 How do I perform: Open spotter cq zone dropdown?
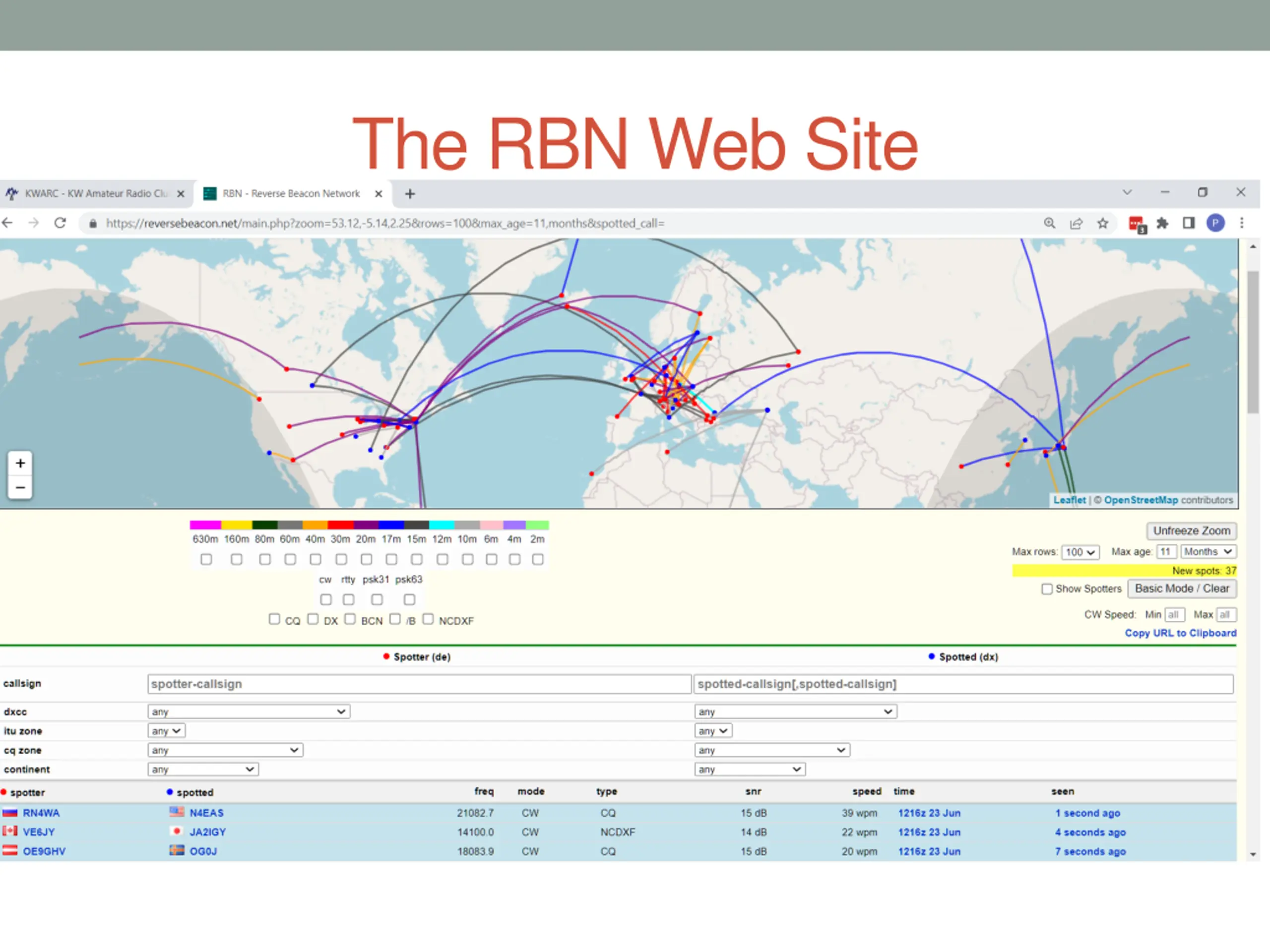225,750
